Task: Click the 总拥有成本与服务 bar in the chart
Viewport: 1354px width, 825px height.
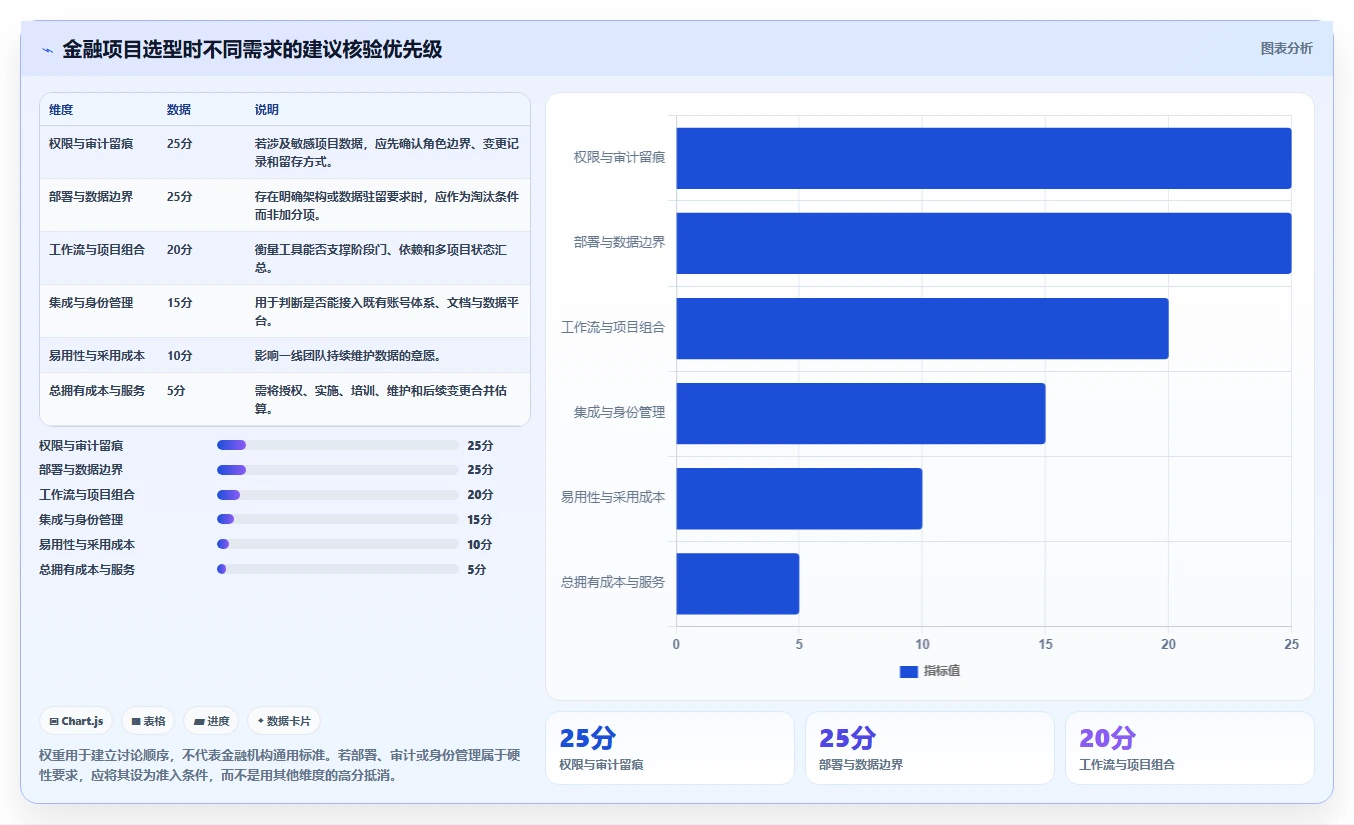Action: tap(738, 583)
